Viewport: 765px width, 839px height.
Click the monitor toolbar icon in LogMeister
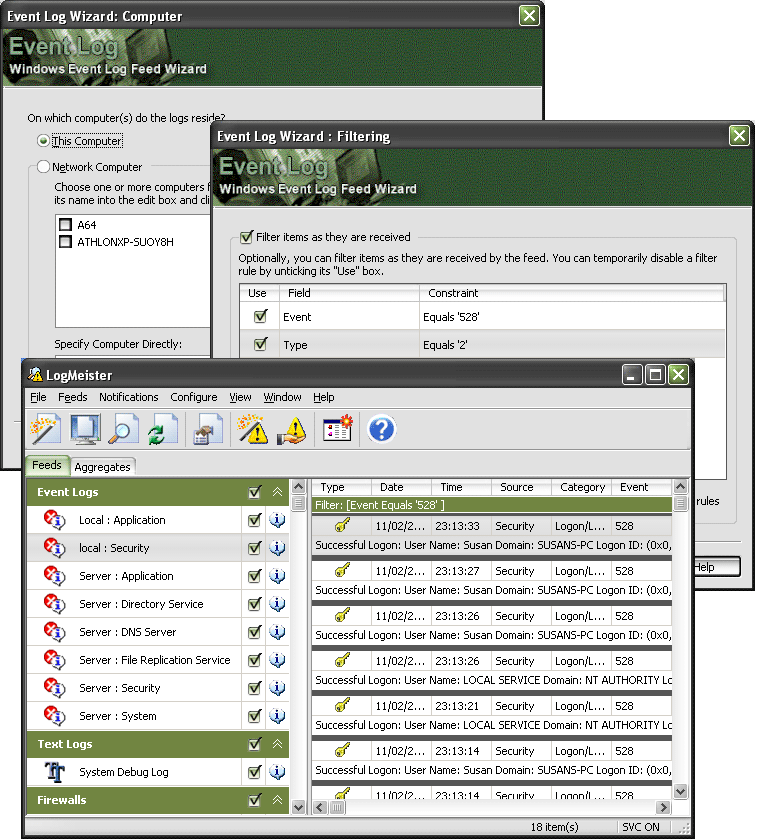pos(85,429)
